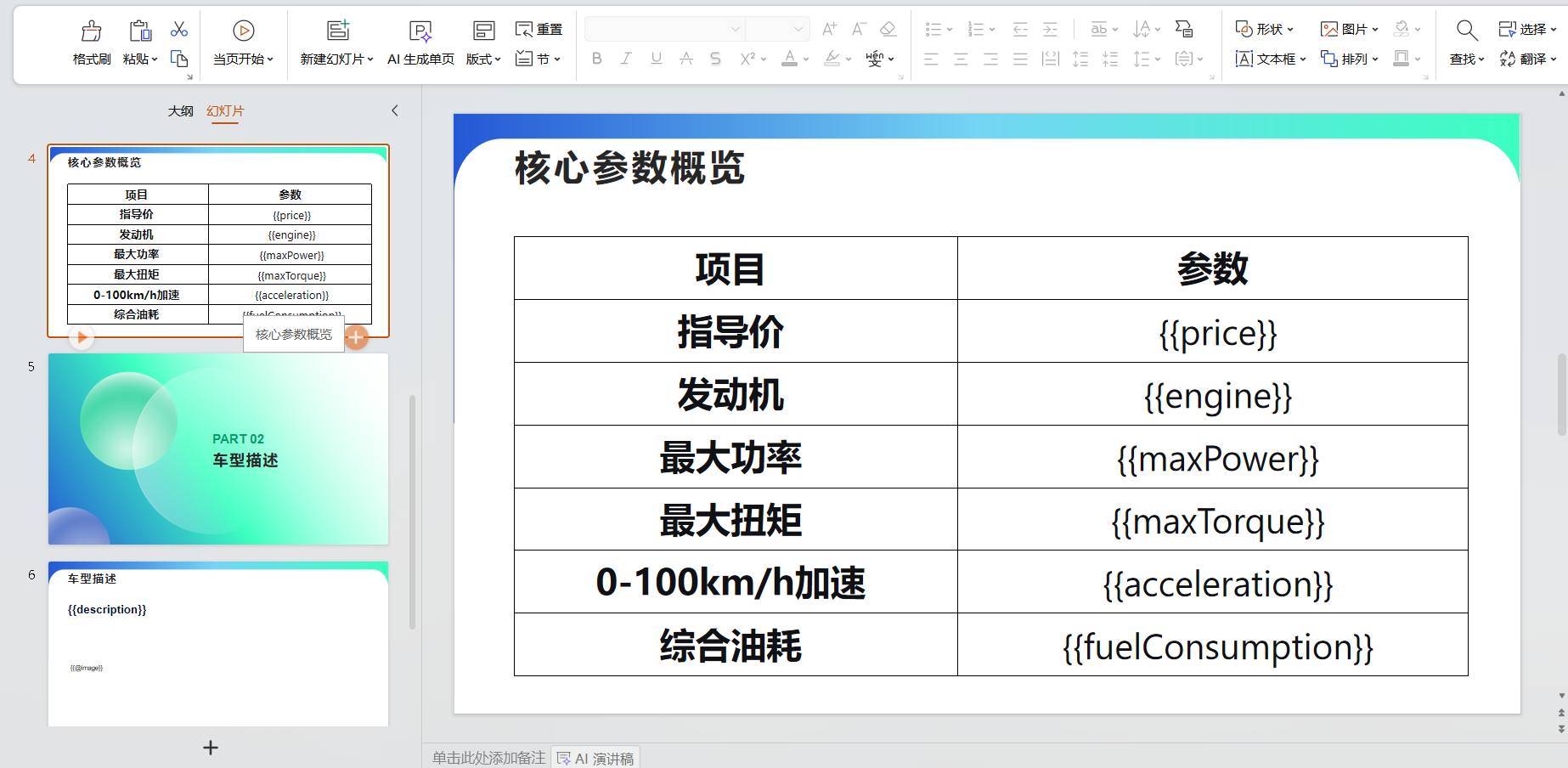Toggle Strikethrough formatting
Screen dimensions: 1568x768
(x=685, y=59)
